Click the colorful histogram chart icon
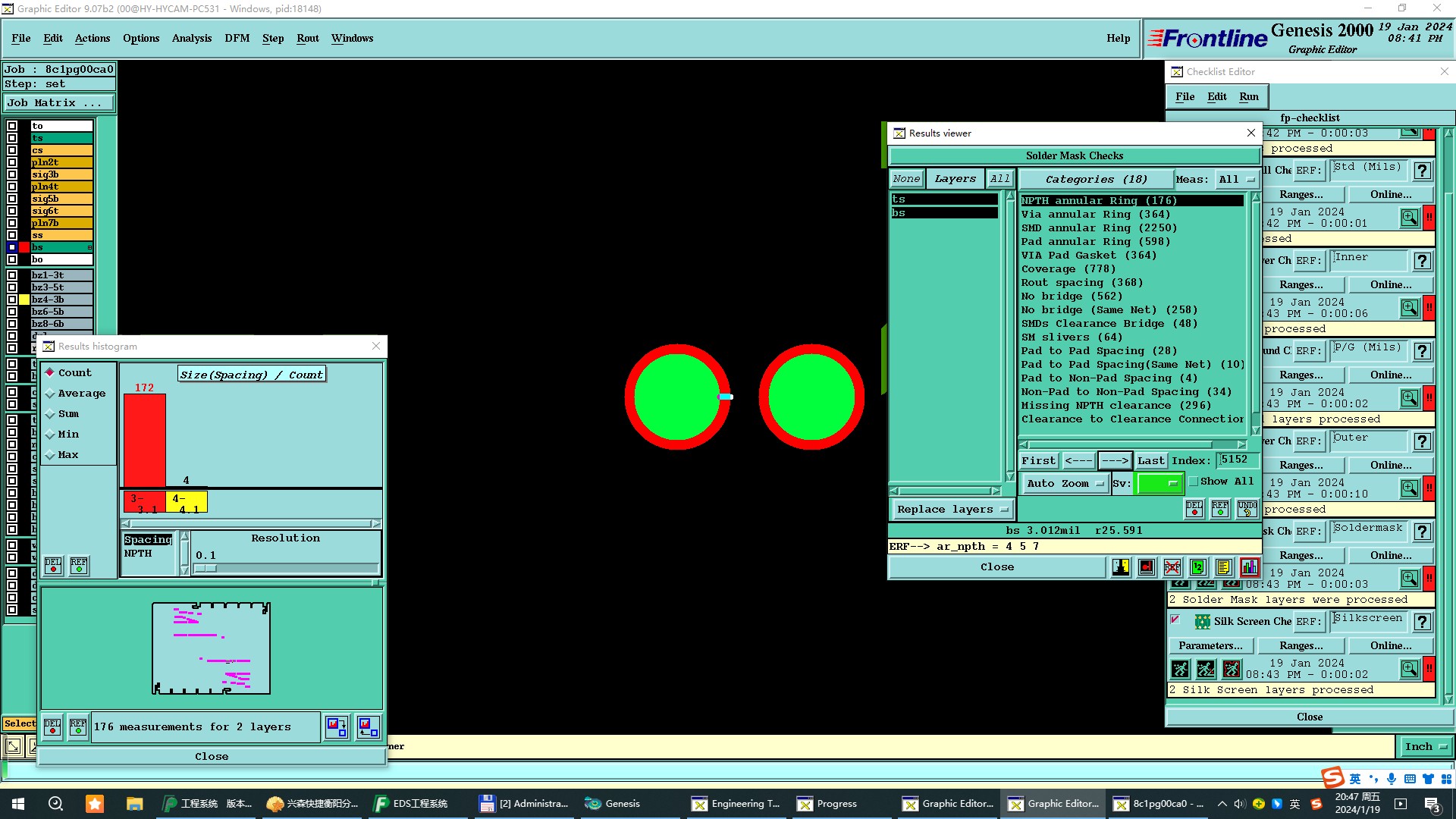This screenshot has height=819, width=1456. click(x=1249, y=567)
